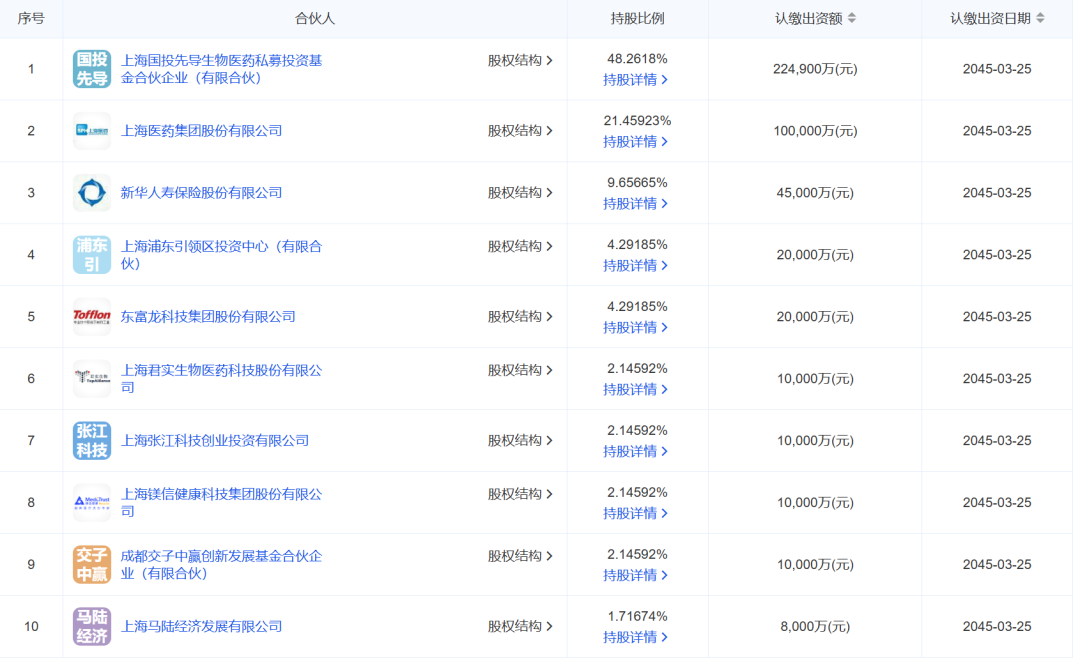Select the 8,000万(元) amount cell
1080x661 pixels.
815,627
